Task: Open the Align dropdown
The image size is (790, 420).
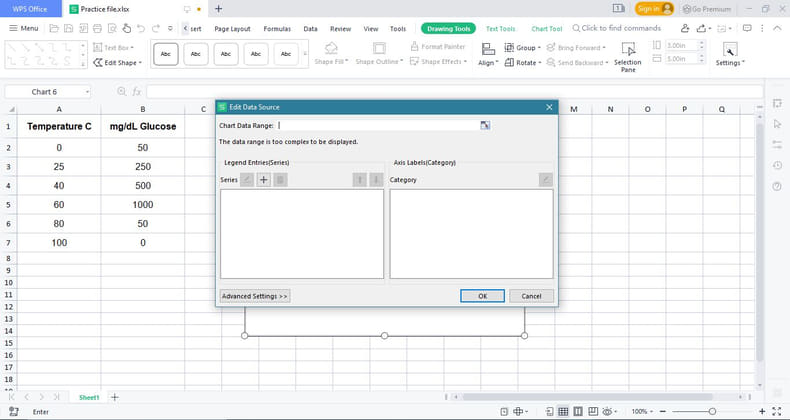Action: pyautogui.click(x=488, y=62)
